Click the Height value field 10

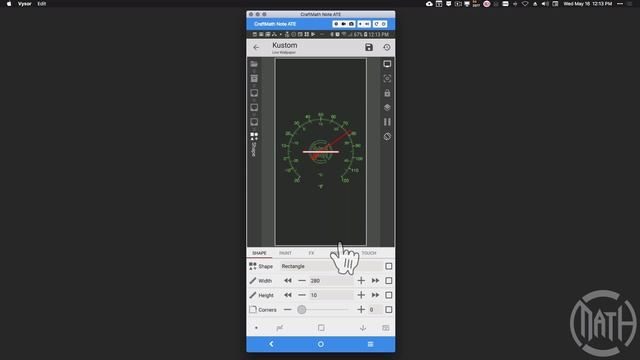pyautogui.click(x=331, y=295)
